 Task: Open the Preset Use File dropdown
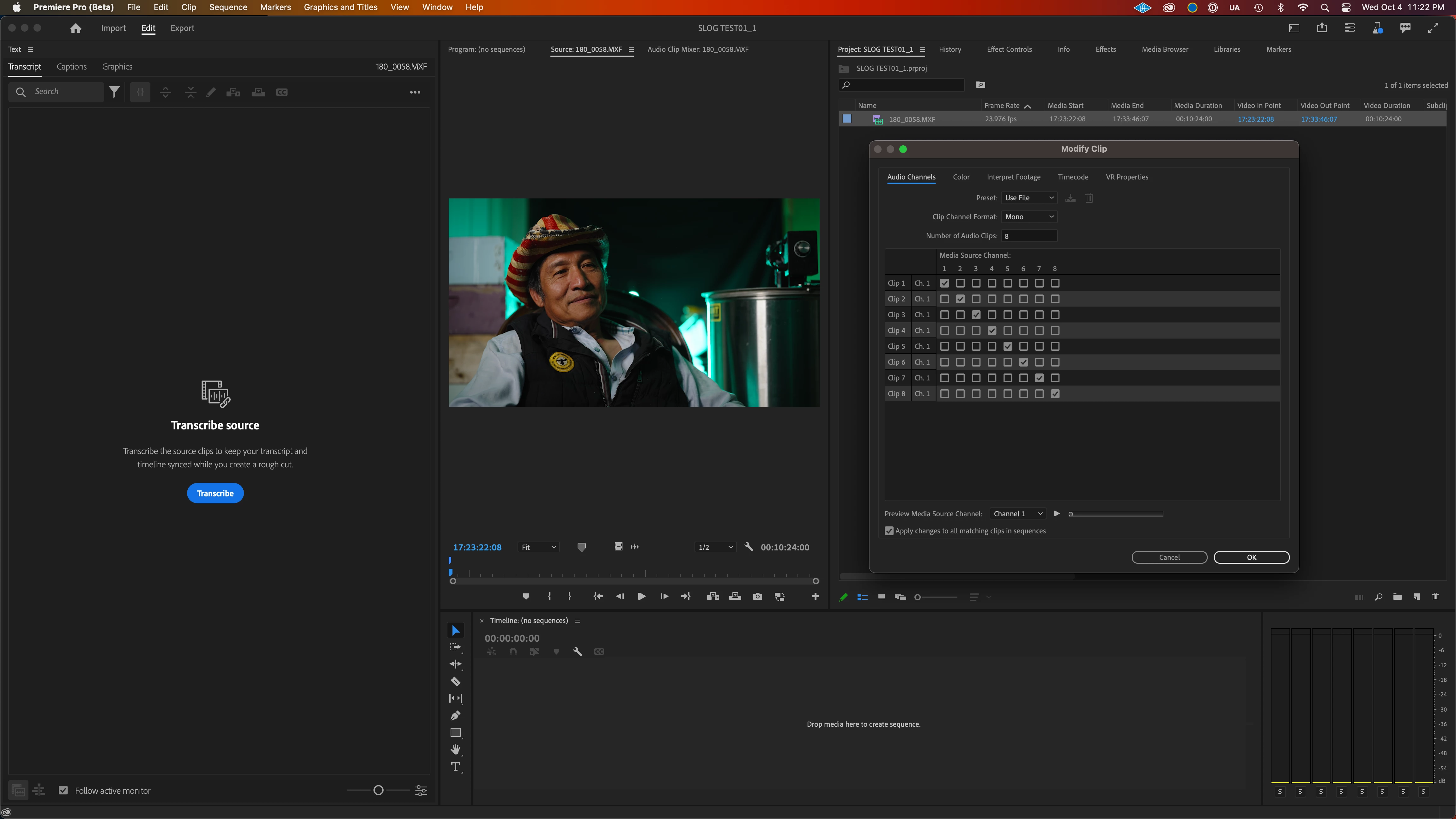coord(1029,198)
